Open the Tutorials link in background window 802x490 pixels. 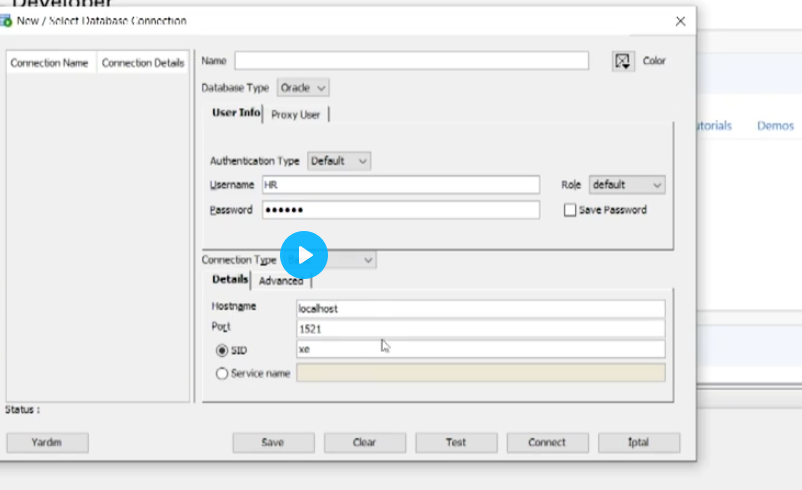pyautogui.click(x=715, y=126)
